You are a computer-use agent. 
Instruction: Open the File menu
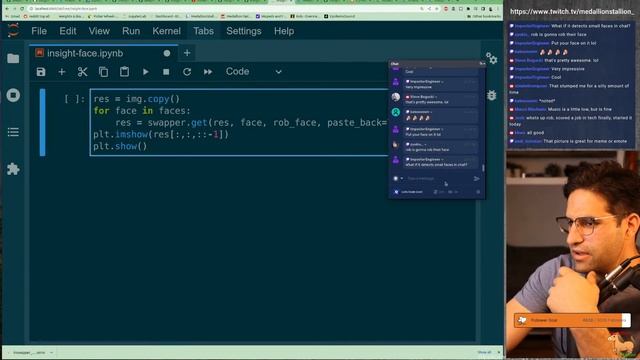39,31
